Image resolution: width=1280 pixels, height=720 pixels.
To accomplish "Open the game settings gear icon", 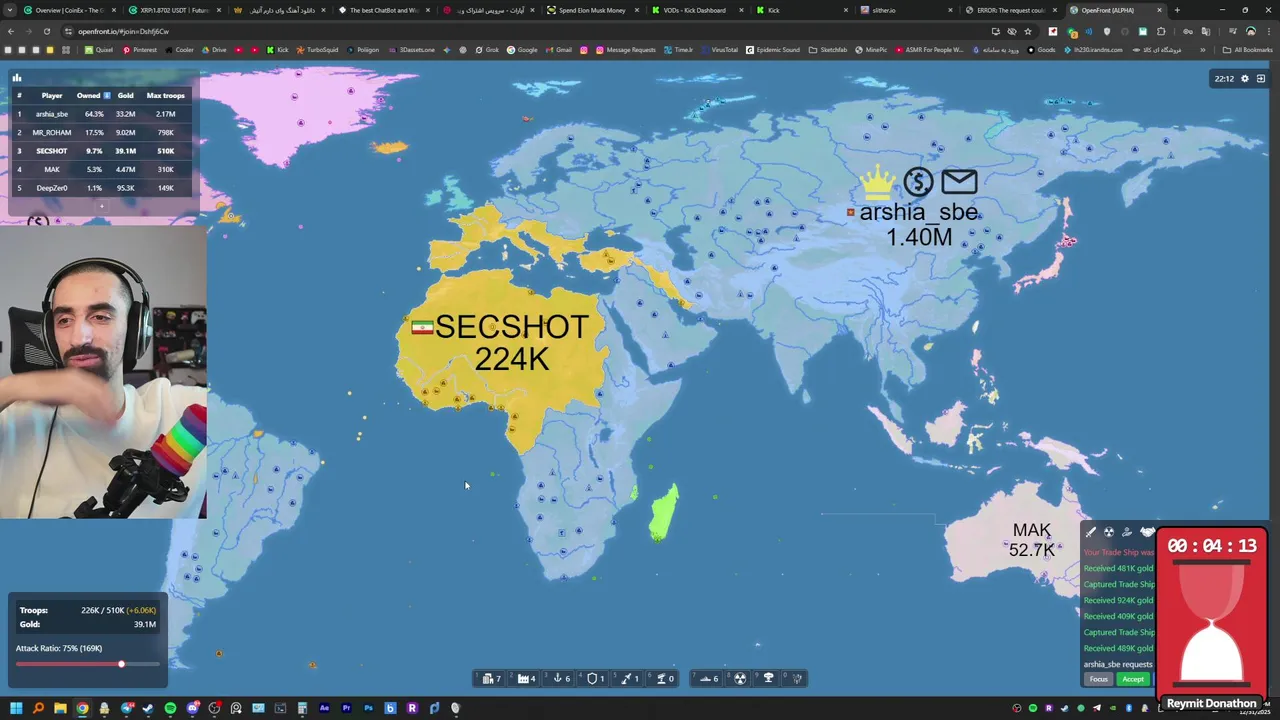I will pyautogui.click(x=1245, y=79).
